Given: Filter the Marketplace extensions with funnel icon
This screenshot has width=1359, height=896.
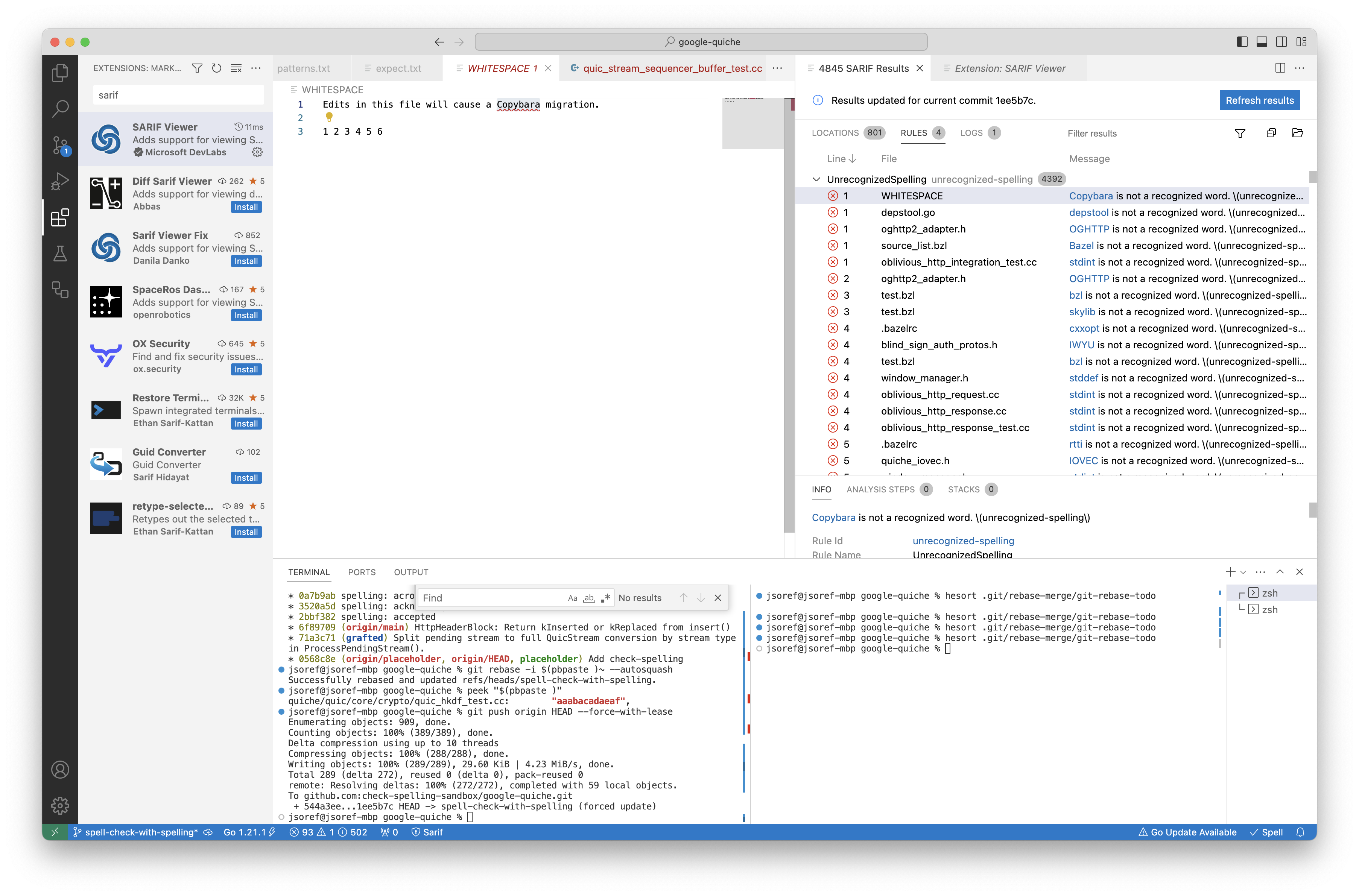Looking at the screenshot, I should click(x=197, y=68).
